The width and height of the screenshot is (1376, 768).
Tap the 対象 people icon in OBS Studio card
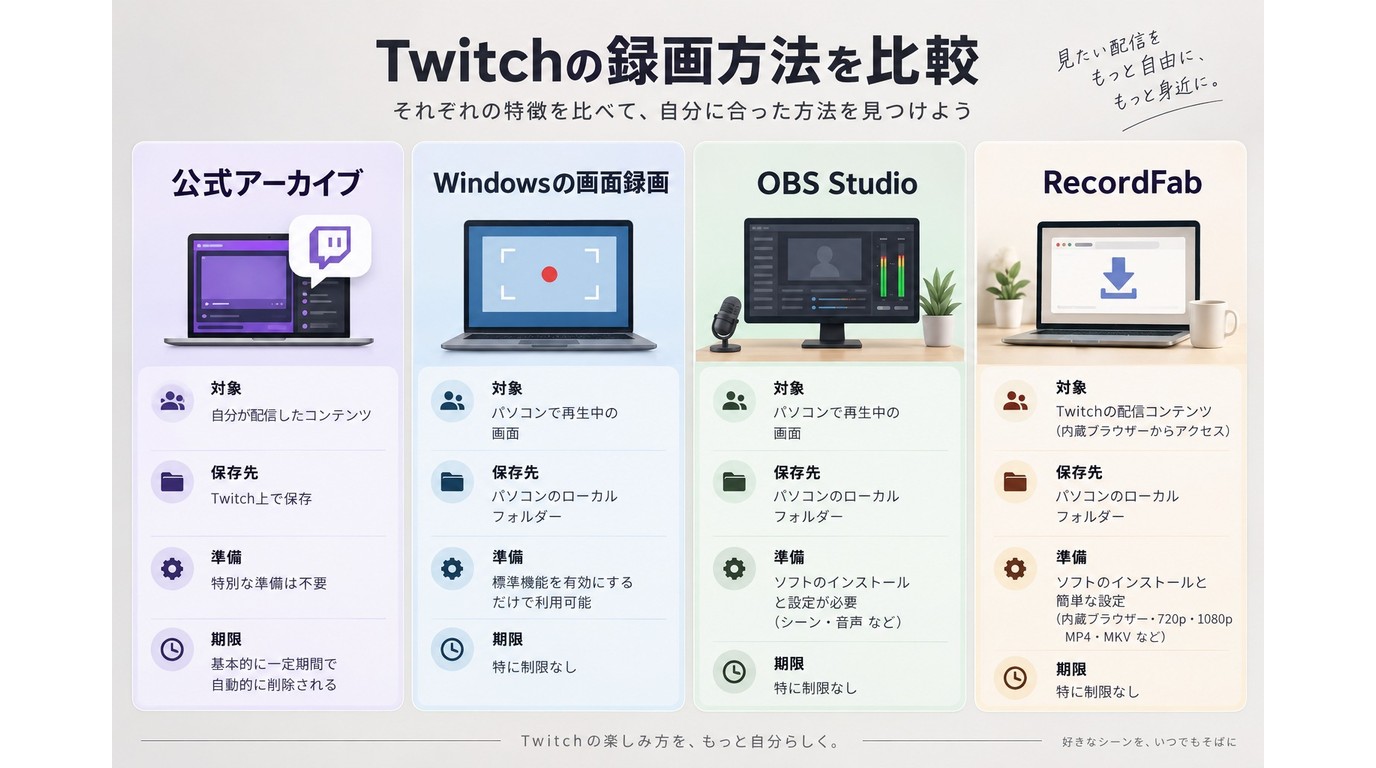pyautogui.click(x=734, y=401)
